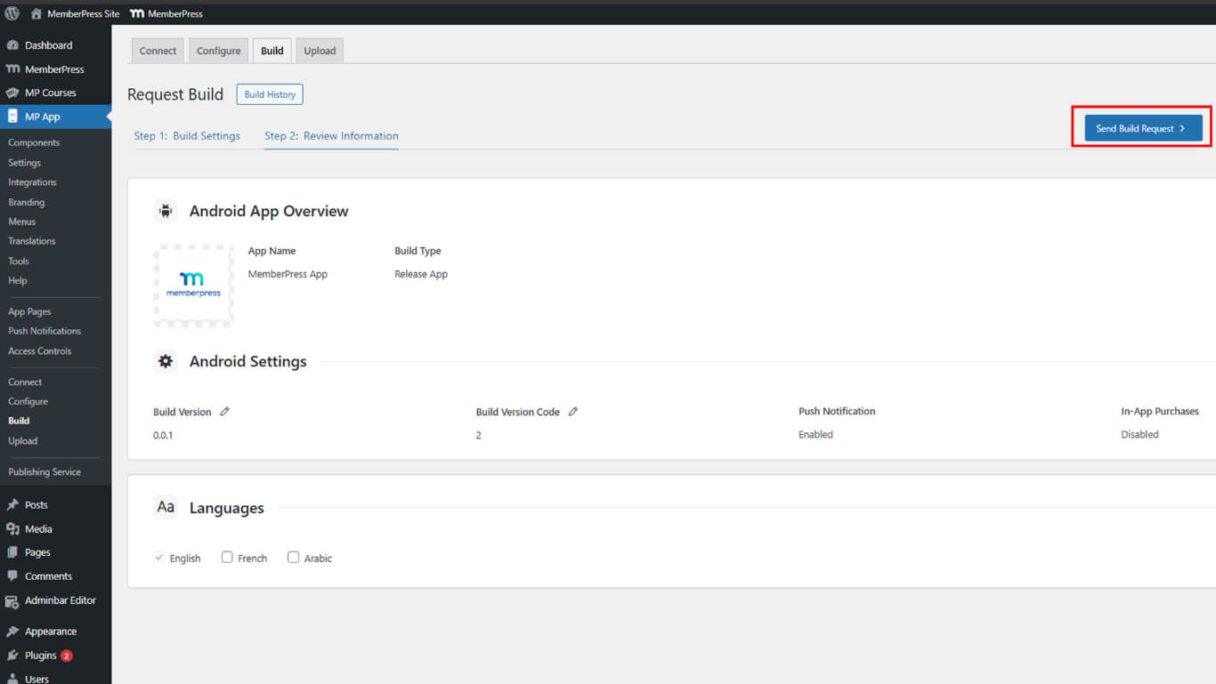Click the Media library icon in the sidebar
Viewport: 1216px width, 684px height.
click(x=14, y=528)
